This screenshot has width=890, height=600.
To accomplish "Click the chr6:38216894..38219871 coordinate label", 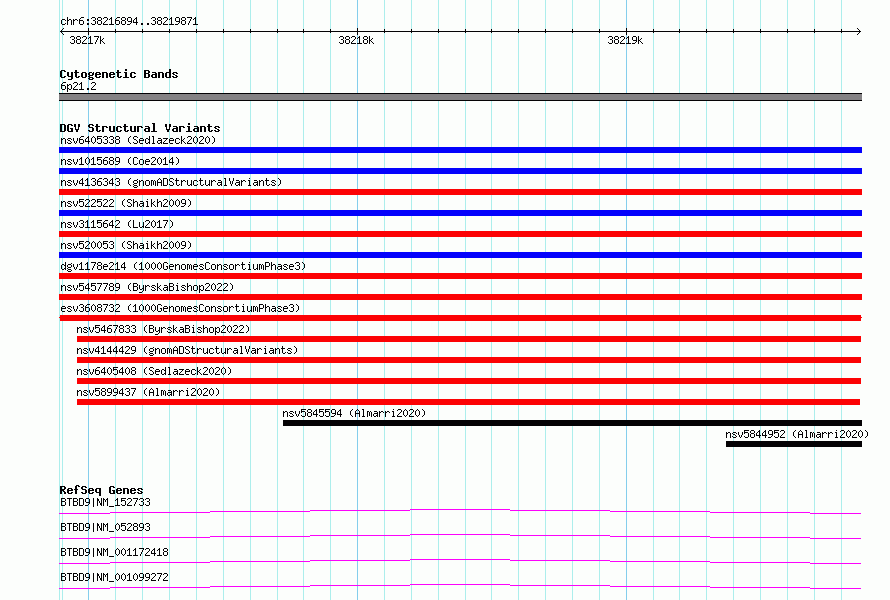I will [x=129, y=21].
